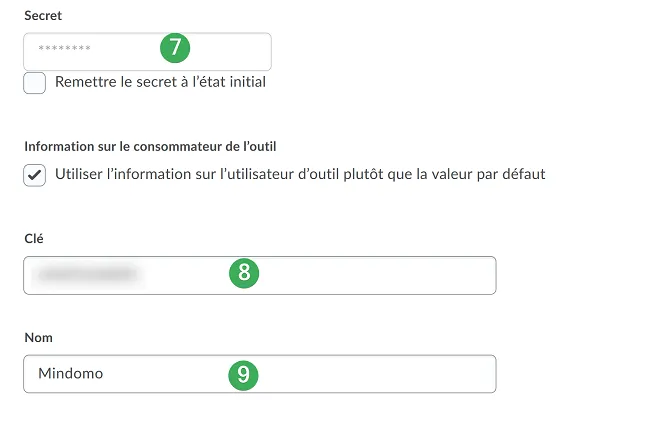
Task: Click the Information sur le consommateur de l'outil heading
Action: (x=150, y=146)
